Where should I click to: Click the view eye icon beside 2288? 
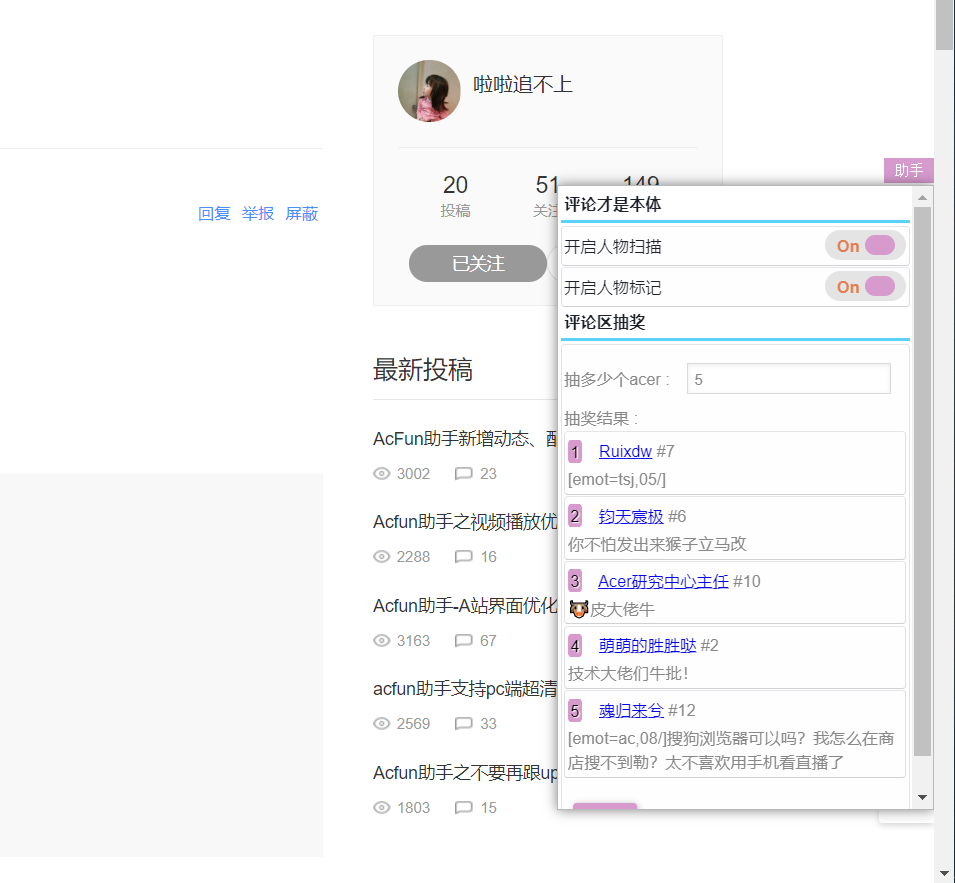(x=381, y=557)
